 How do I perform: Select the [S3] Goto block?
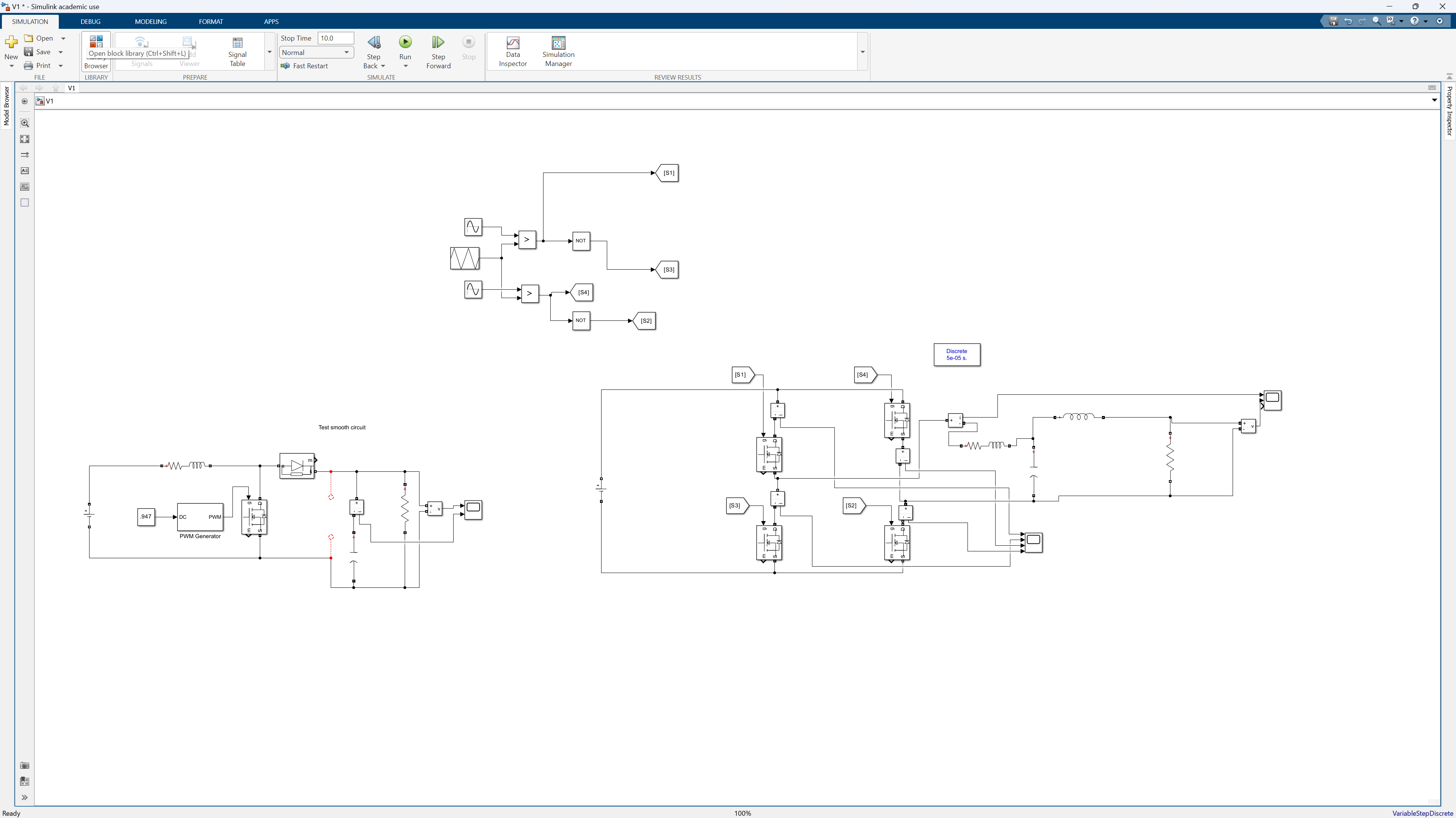tap(667, 270)
